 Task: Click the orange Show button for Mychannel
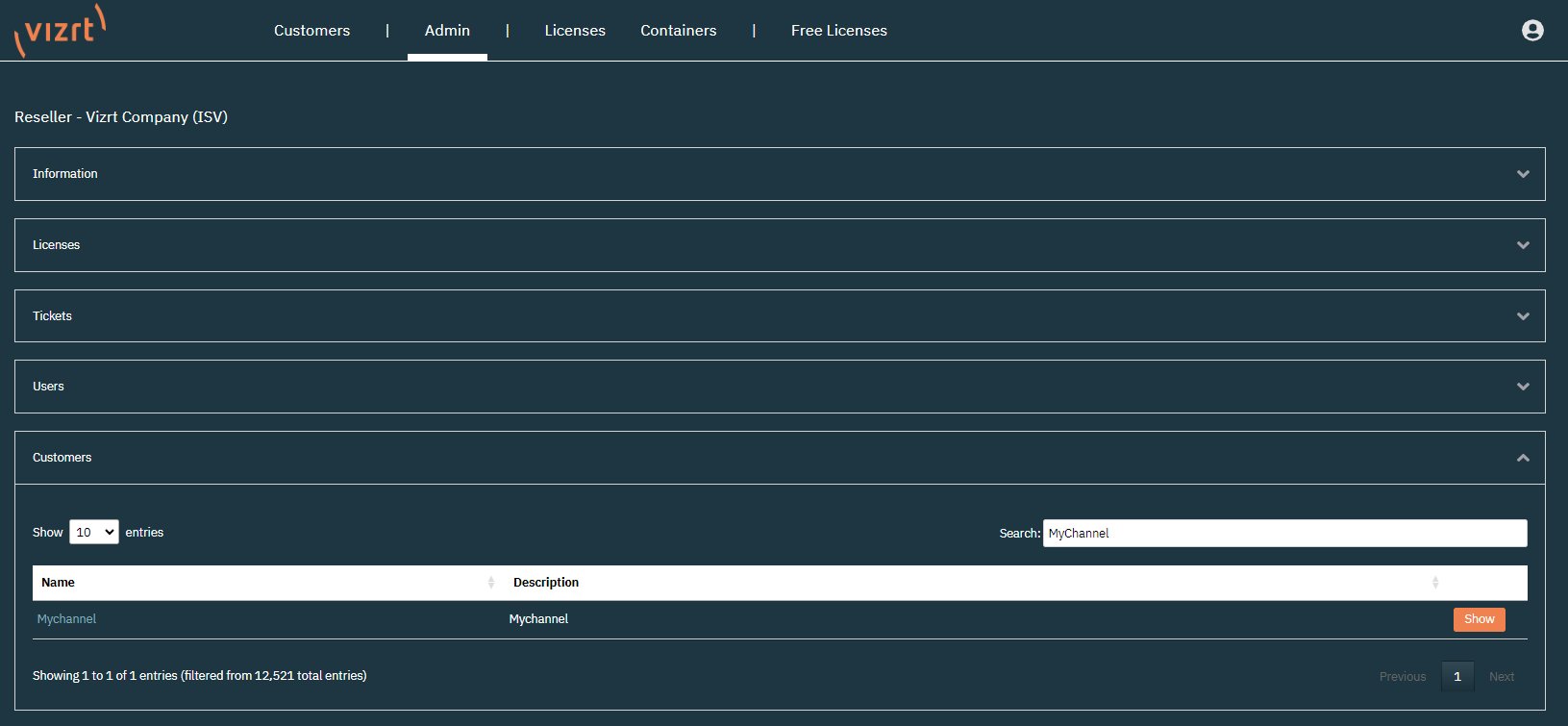click(x=1479, y=619)
